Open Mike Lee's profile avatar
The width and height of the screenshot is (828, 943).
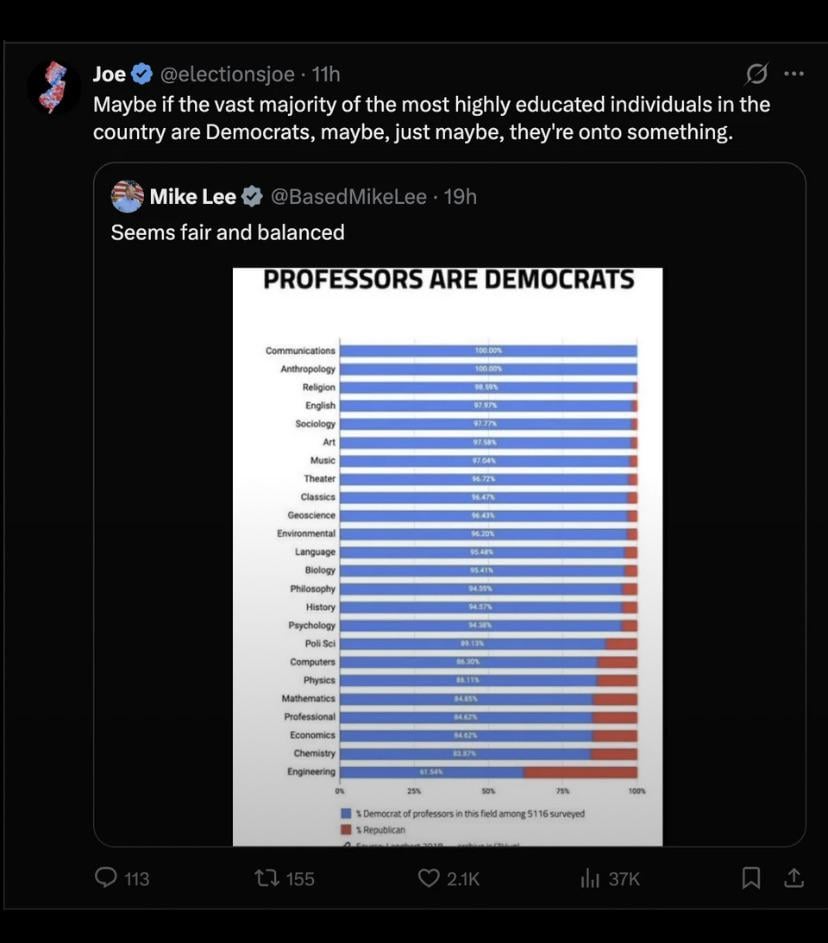[x=127, y=196]
